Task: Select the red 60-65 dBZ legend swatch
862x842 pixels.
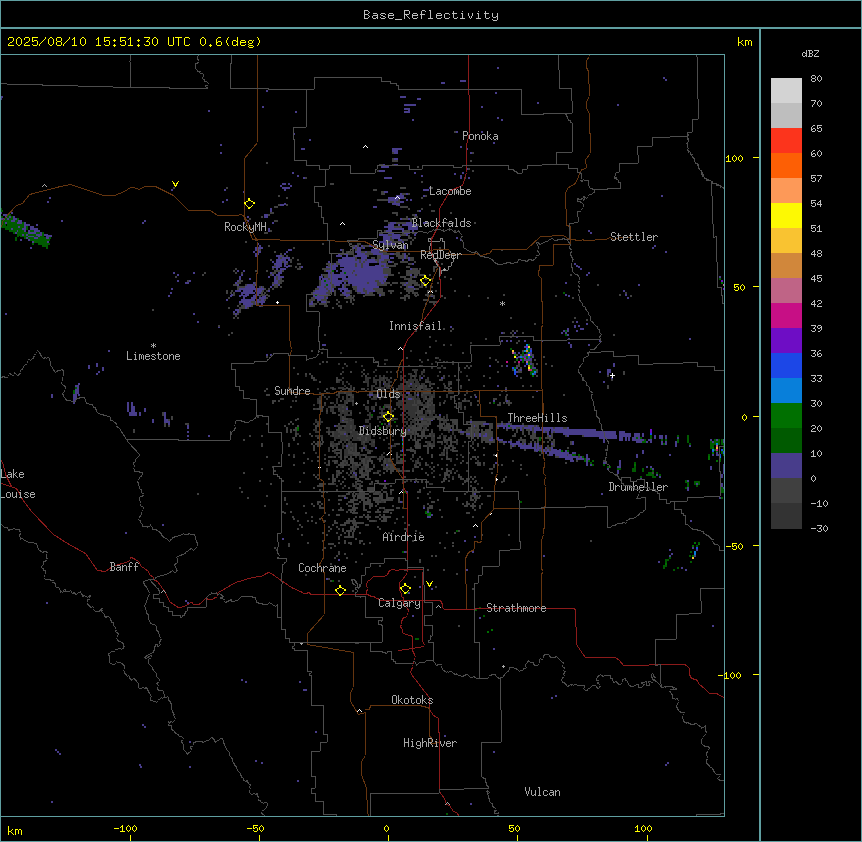Action: (x=786, y=140)
